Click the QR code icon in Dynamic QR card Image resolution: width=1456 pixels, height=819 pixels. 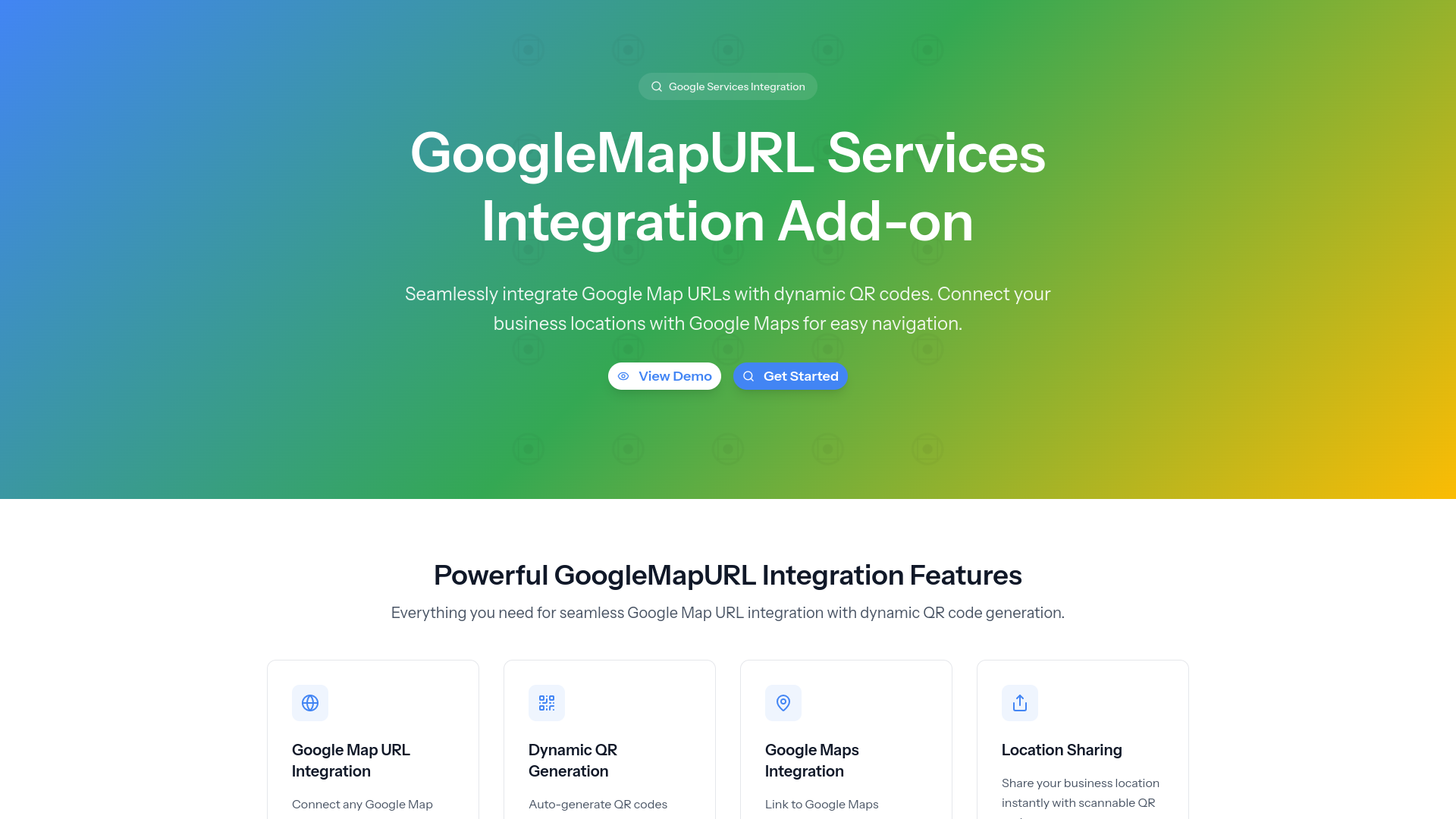point(546,703)
